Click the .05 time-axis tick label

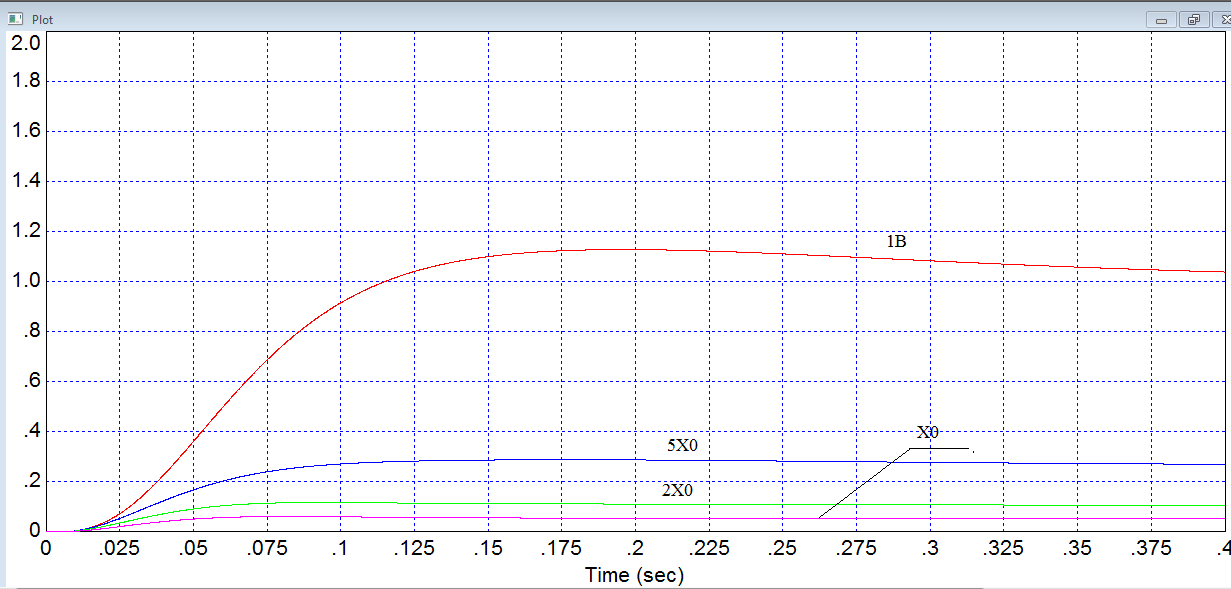click(x=193, y=548)
